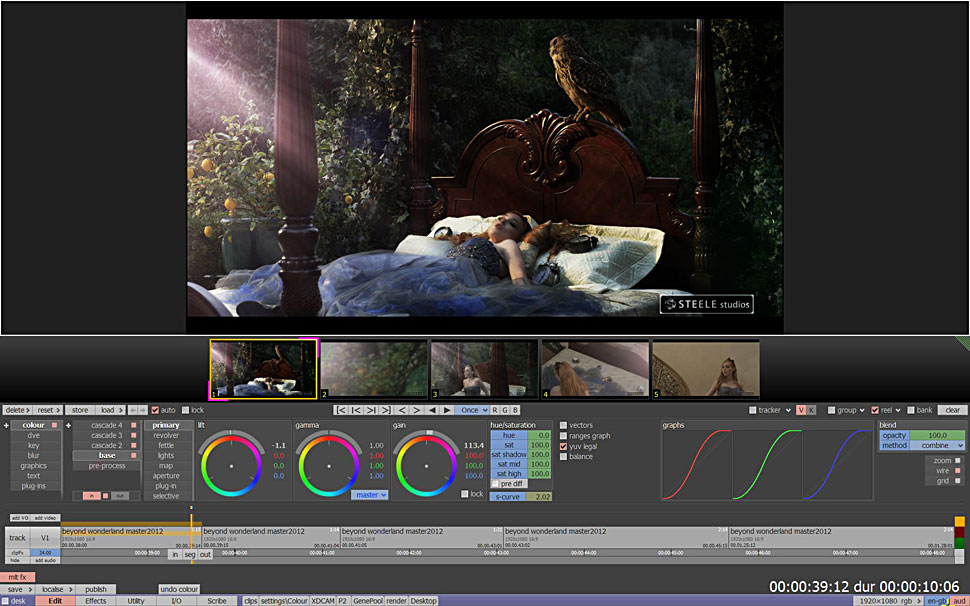Viewport: 970px width, 606px height.
Task: Select thumbnail number 3 in the filmstrip
Action: click(484, 369)
